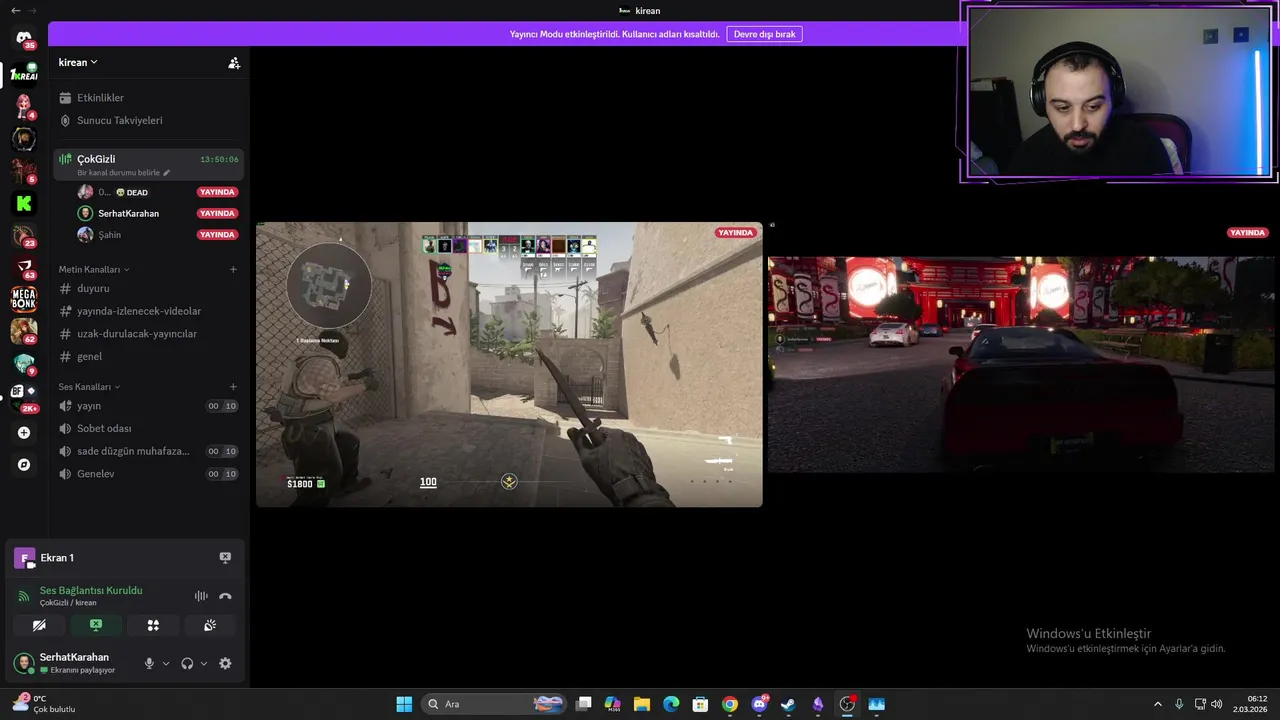This screenshot has height=720, width=1280.
Task: Select SerhatKarahan in voice list
Action: point(158,213)
